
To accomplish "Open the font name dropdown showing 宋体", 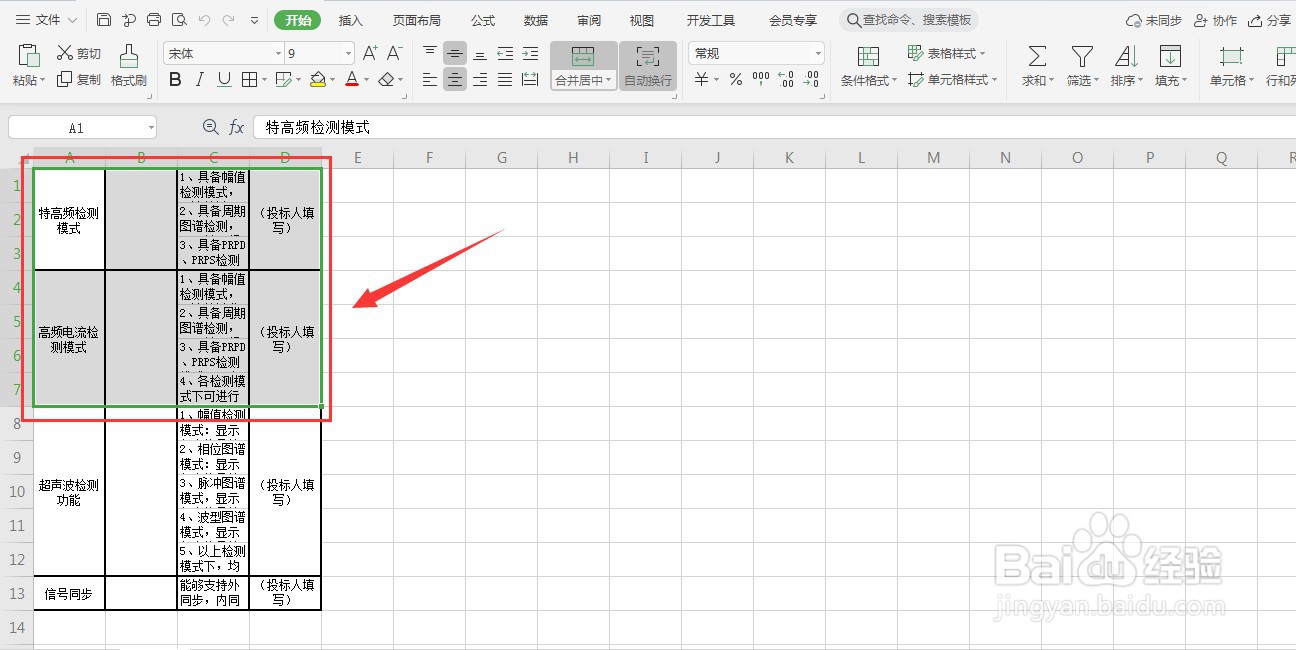I will tap(278, 52).
